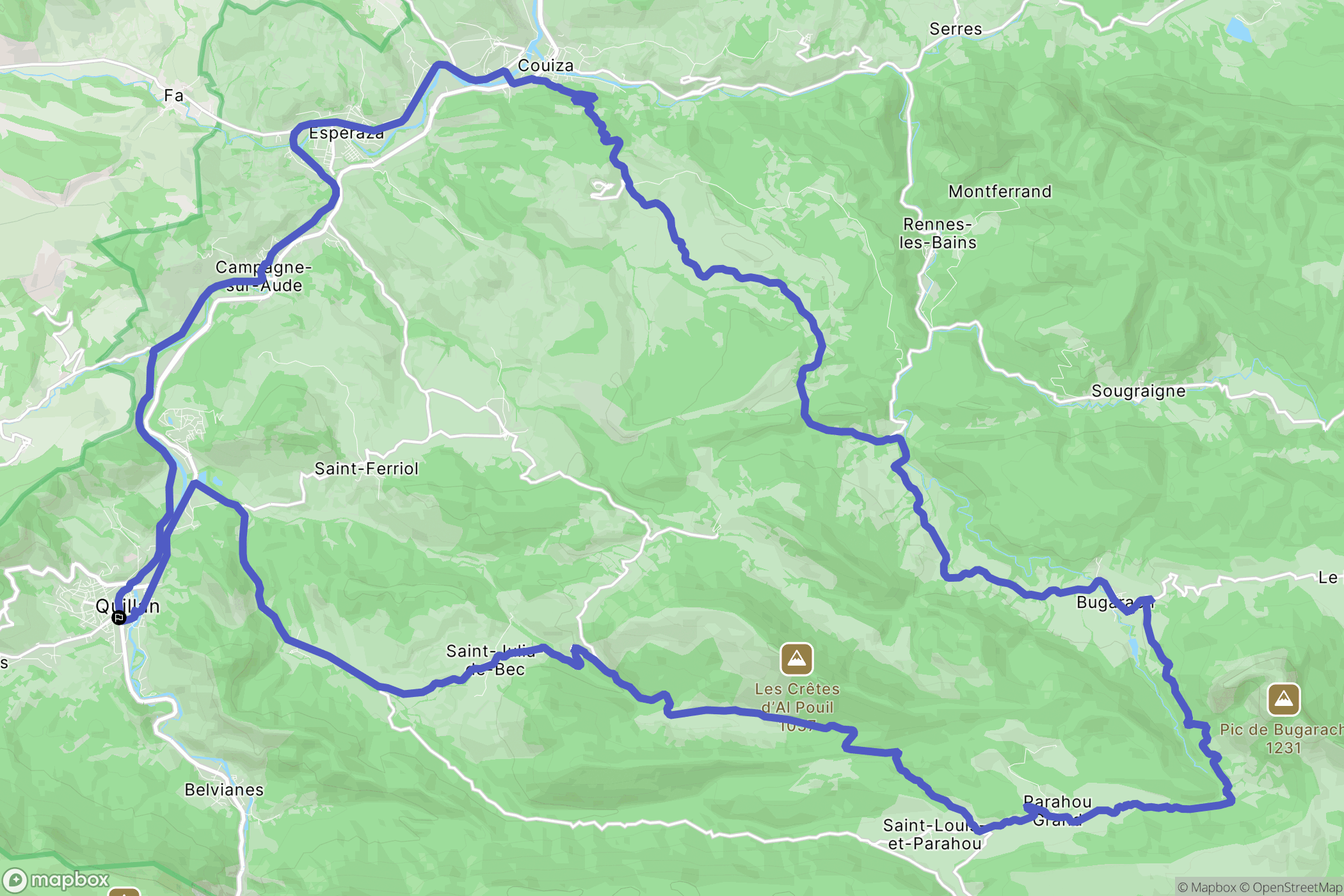The width and height of the screenshot is (1344, 896).
Task: Click the Couiza town label
Action: (x=545, y=65)
